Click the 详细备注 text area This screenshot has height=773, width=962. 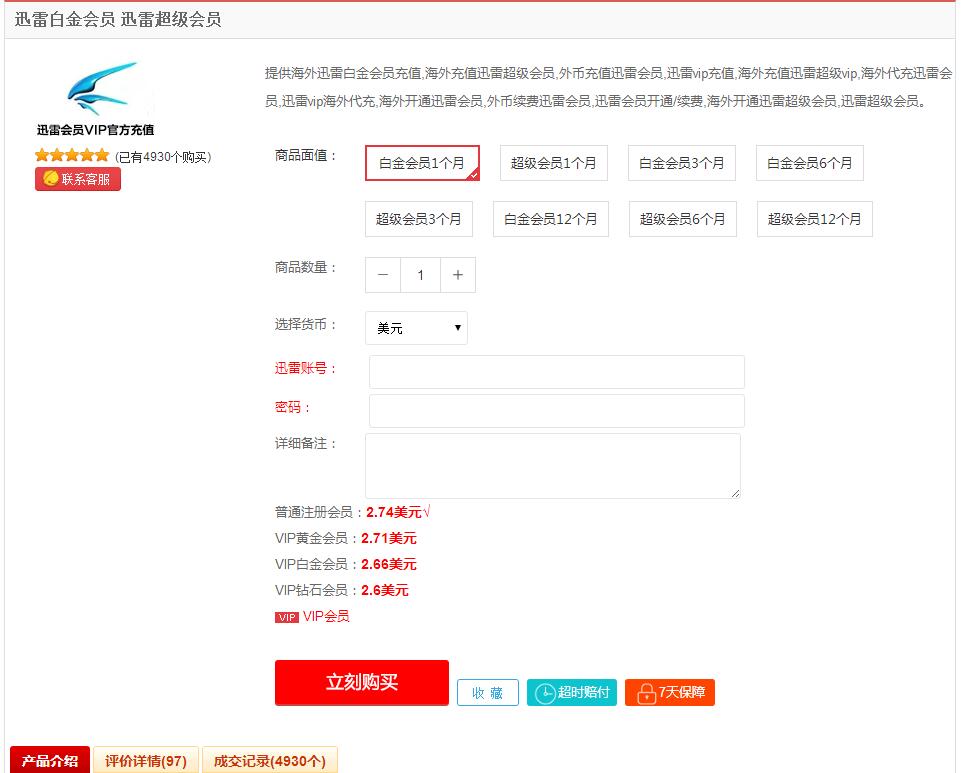pos(553,466)
